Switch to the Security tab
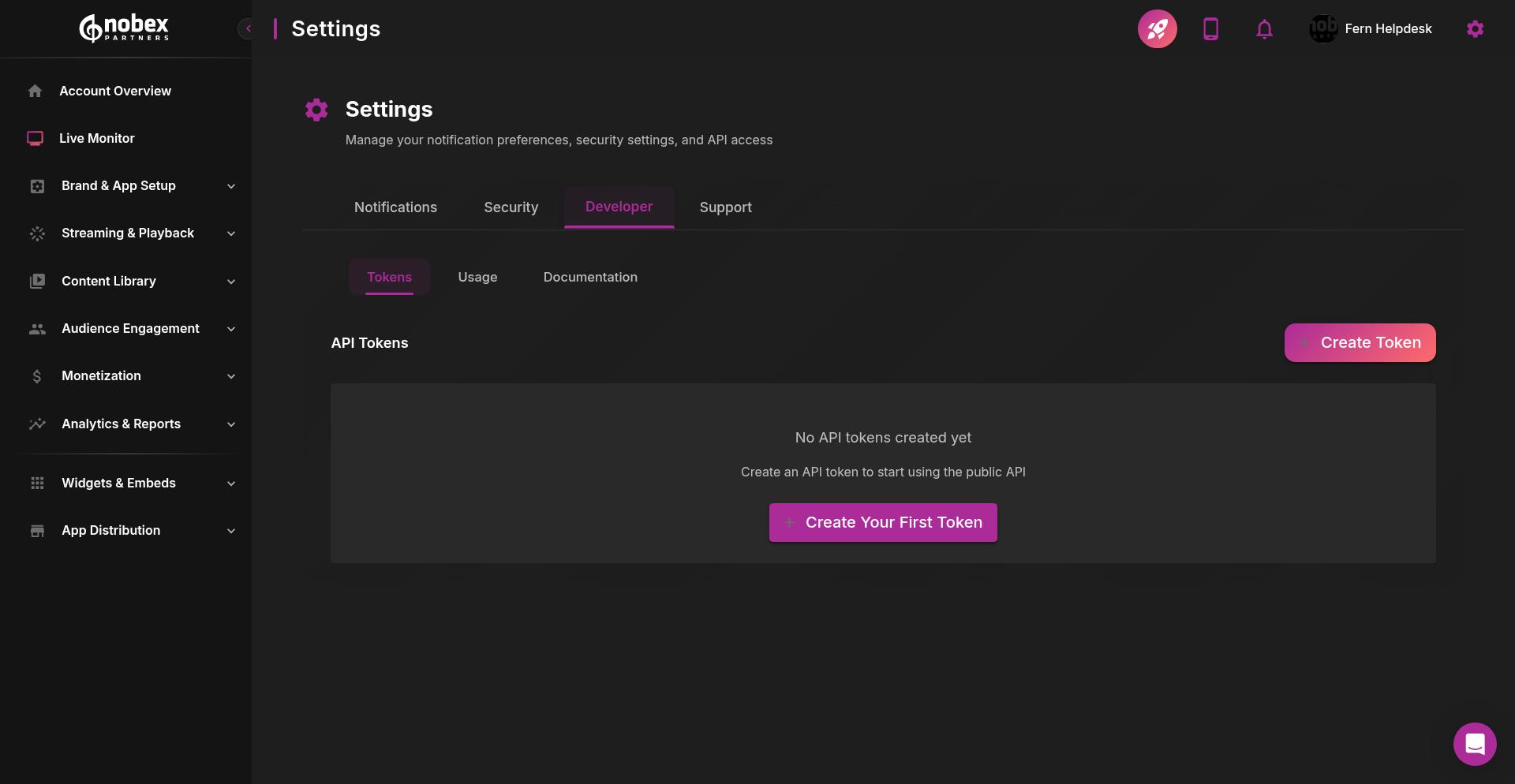 coord(511,207)
